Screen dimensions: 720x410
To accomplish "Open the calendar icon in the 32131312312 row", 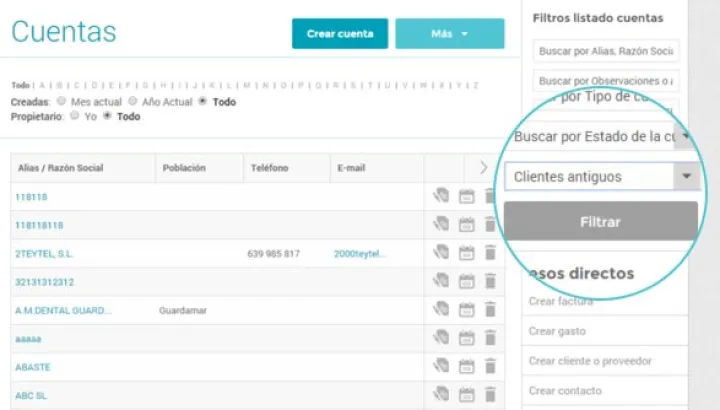I will pyautogui.click(x=467, y=281).
